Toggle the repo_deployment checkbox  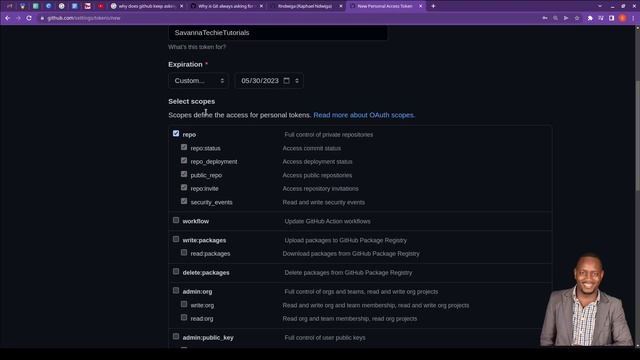184,161
